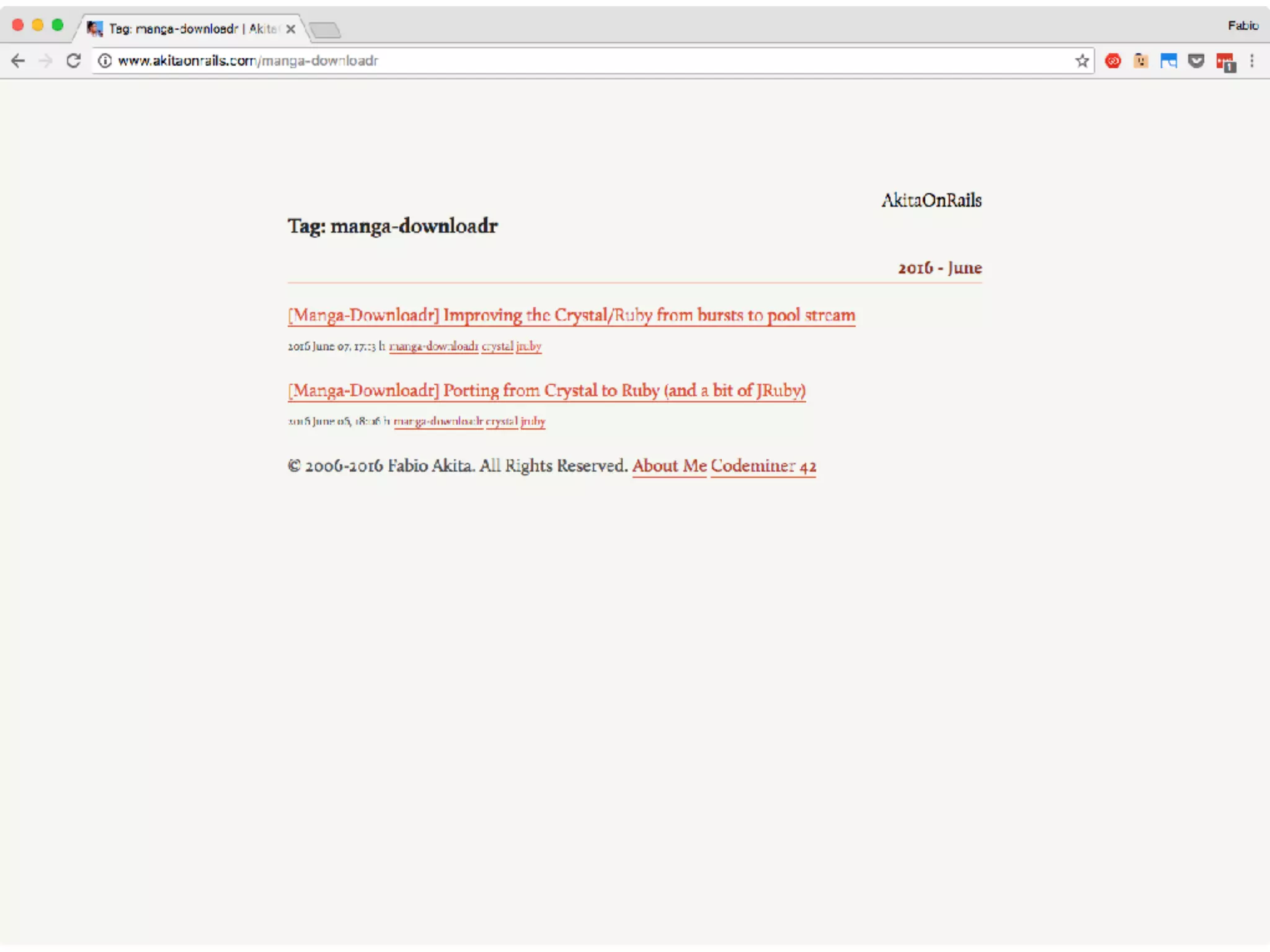The image size is (1270, 952).
Task: Open the Fabio profile switcher
Action: pos(1243,25)
